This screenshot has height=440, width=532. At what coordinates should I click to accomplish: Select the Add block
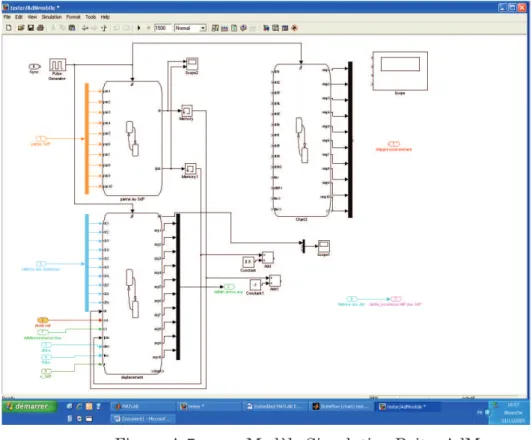pyautogui.click(x=268, y=257)
